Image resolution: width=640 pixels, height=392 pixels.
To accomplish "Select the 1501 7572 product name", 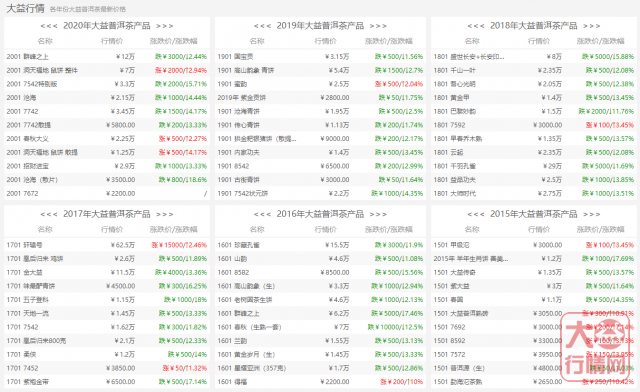I will pyautogui.click(x=449, y=354).
